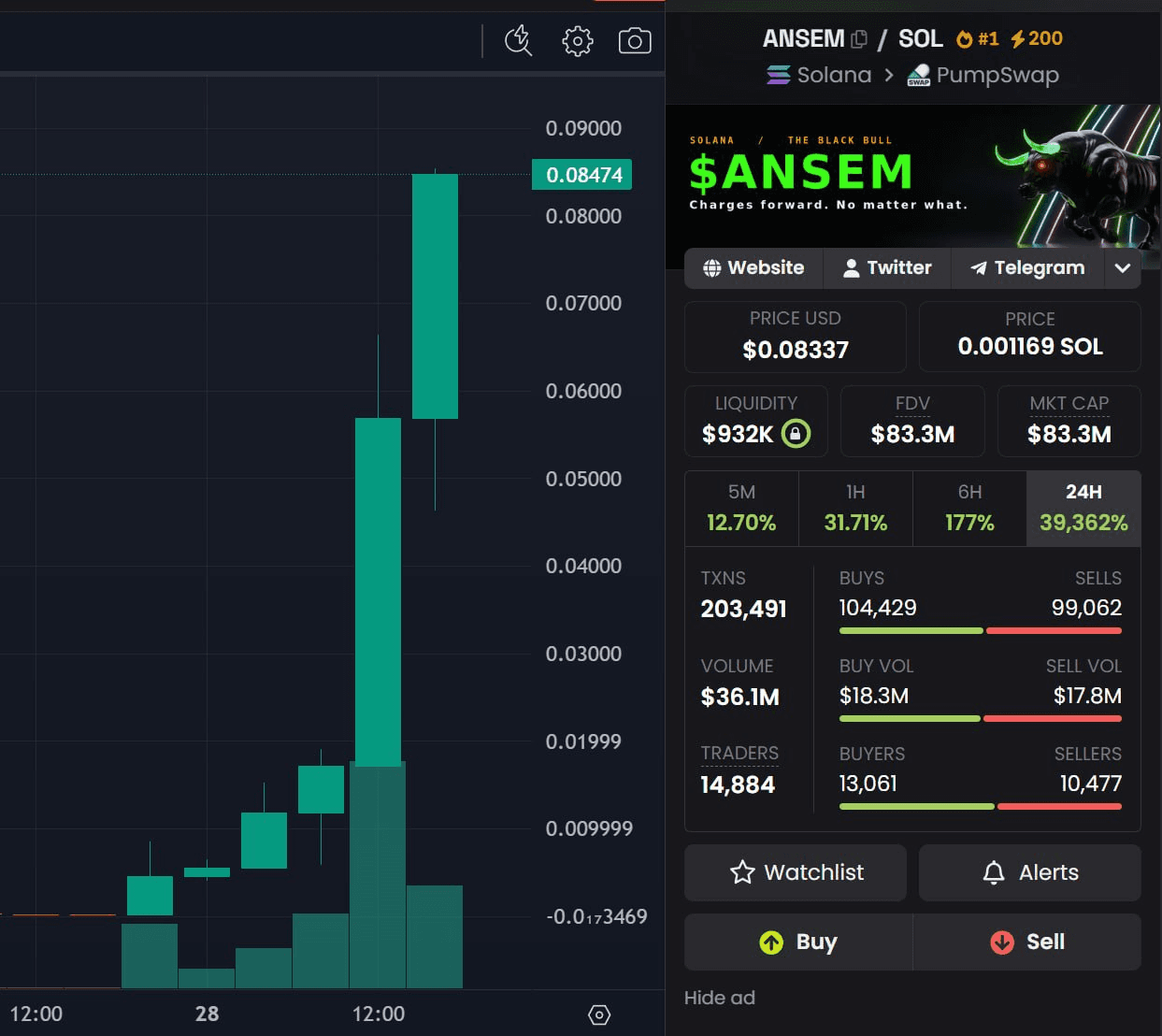1162x1036 pixels.
Task: Open the Twitter link
Action: [887, 268]
